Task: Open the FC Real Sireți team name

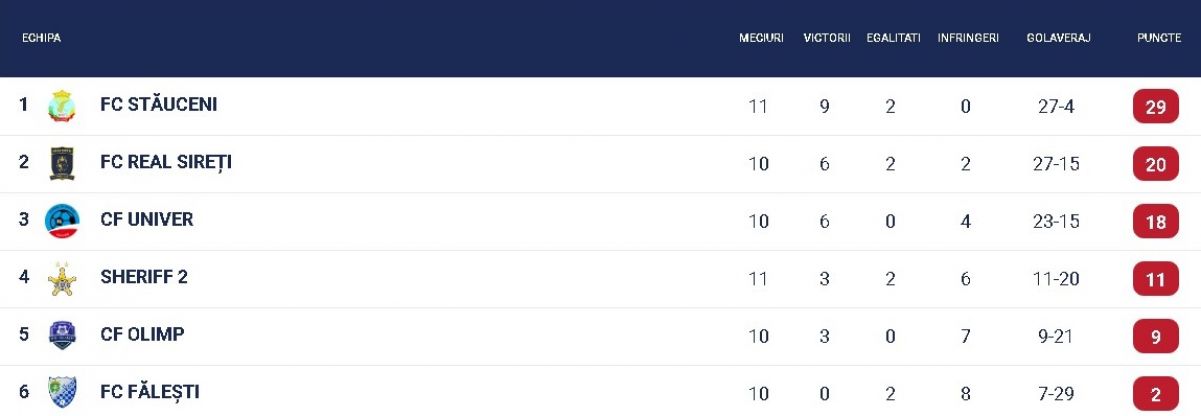Action: click(166, 162)
